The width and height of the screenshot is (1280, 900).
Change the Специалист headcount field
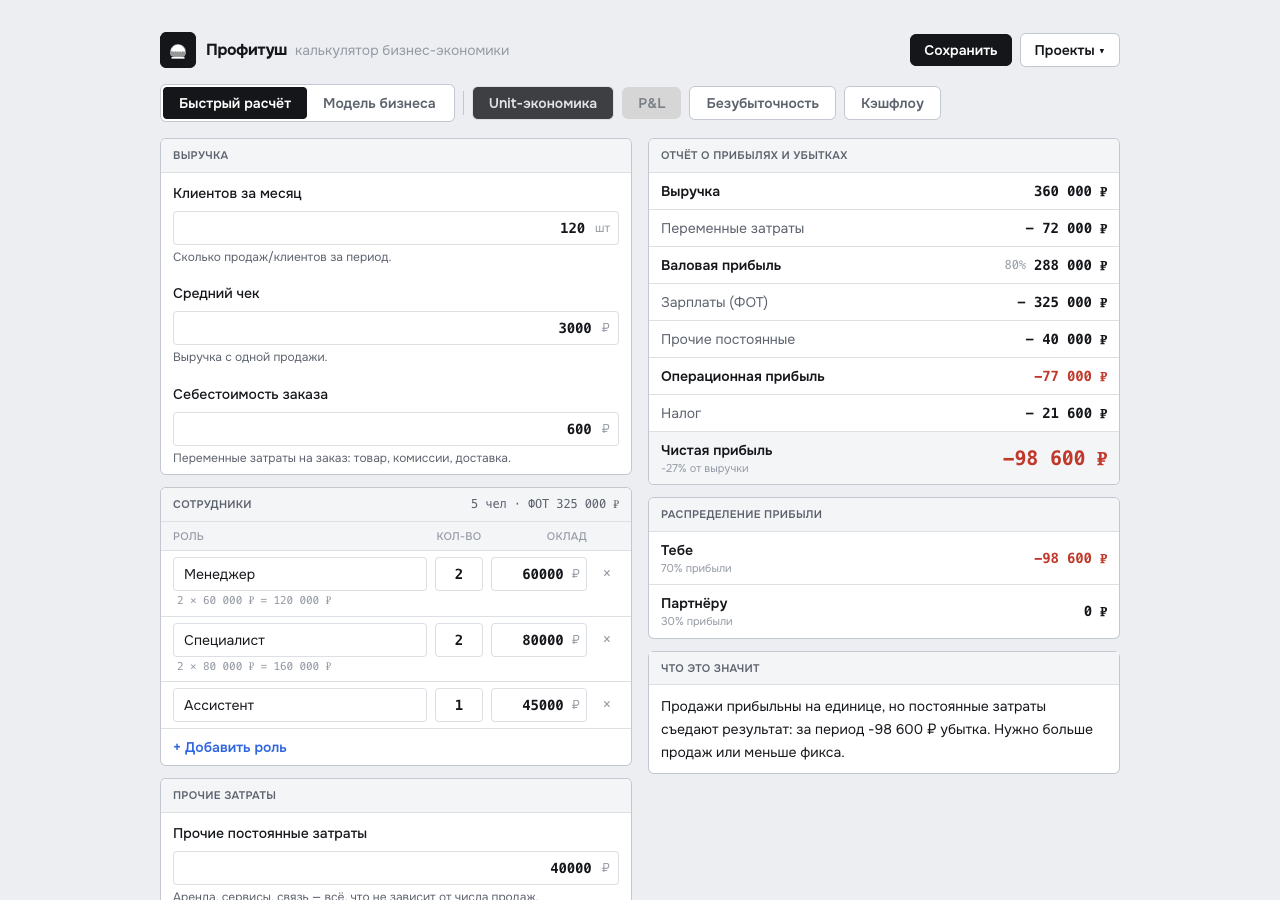pos(459,640)
